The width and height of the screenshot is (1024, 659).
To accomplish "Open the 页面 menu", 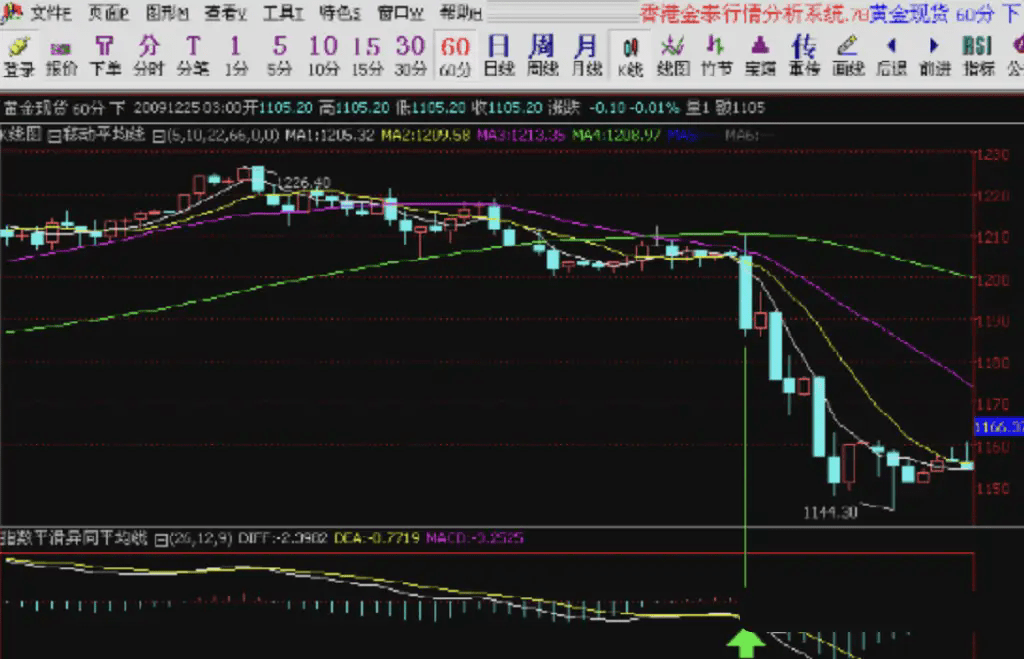I will coord(108,12).
